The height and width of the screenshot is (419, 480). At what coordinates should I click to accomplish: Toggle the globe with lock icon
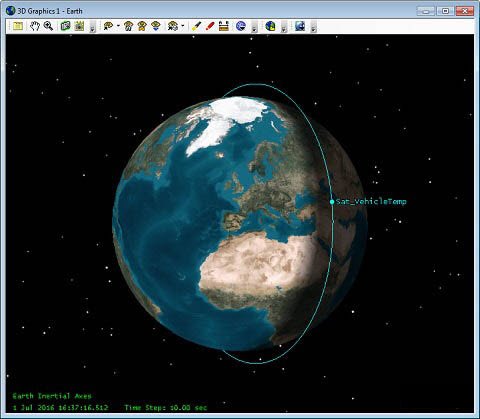point(270,26)
